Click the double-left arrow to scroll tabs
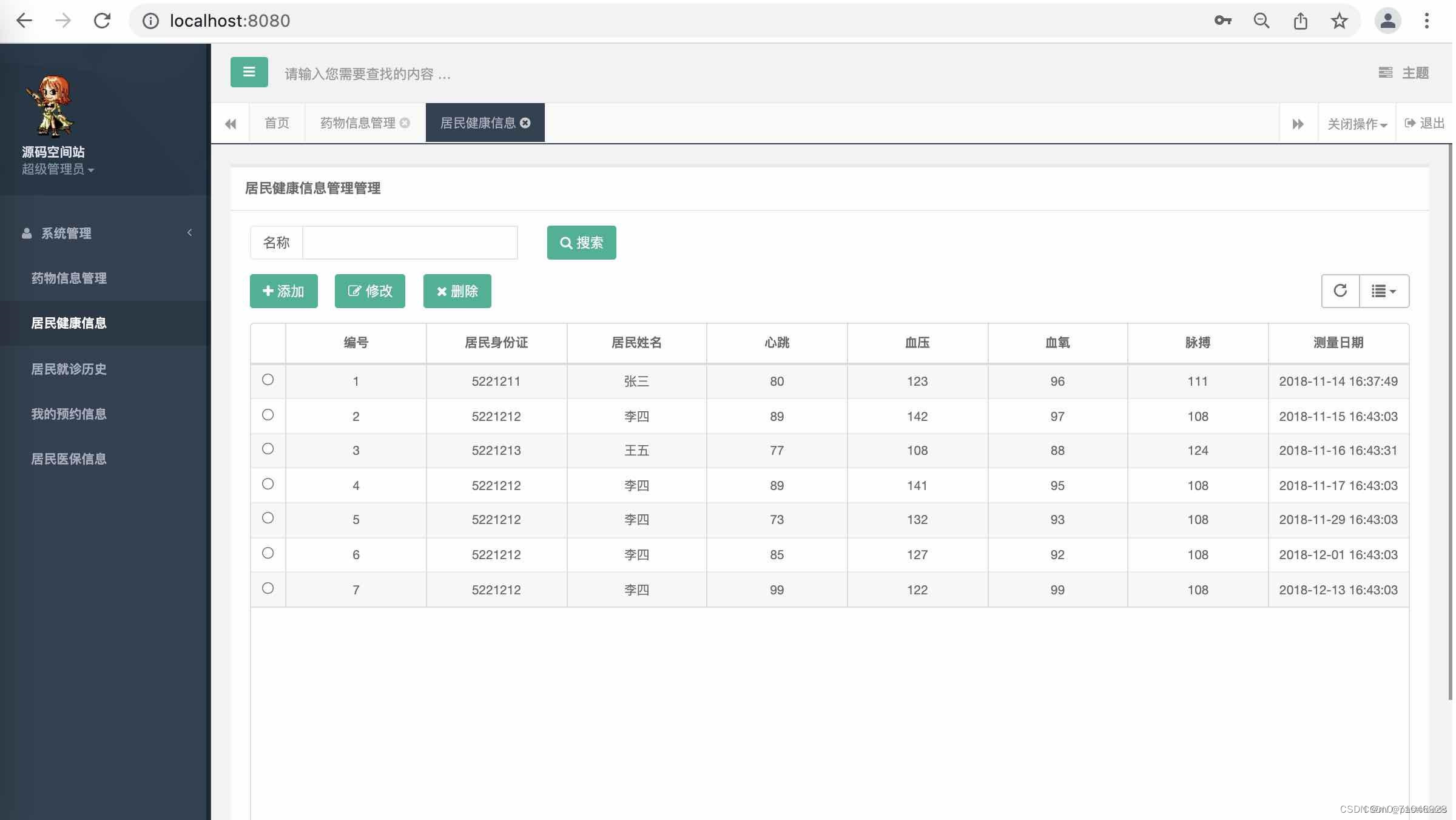1456x820 pixels. [231, 123]
